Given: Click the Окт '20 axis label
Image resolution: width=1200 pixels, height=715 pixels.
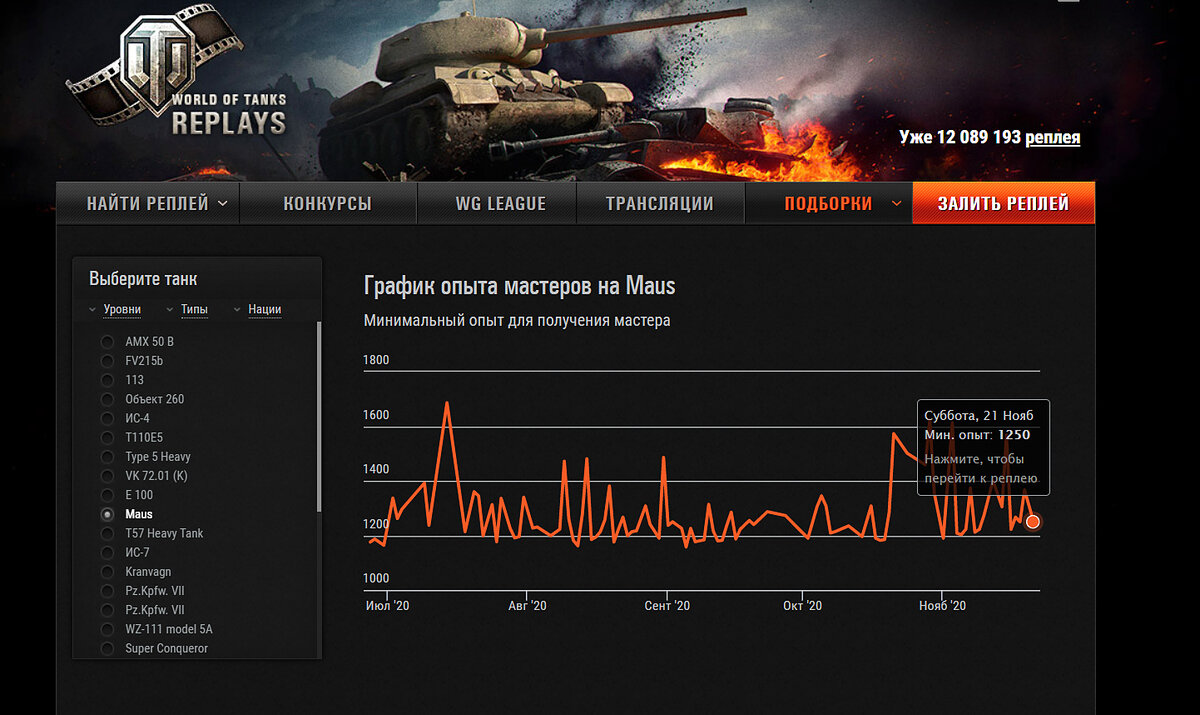Looking at the screenshot, I should tap(802, 606).
